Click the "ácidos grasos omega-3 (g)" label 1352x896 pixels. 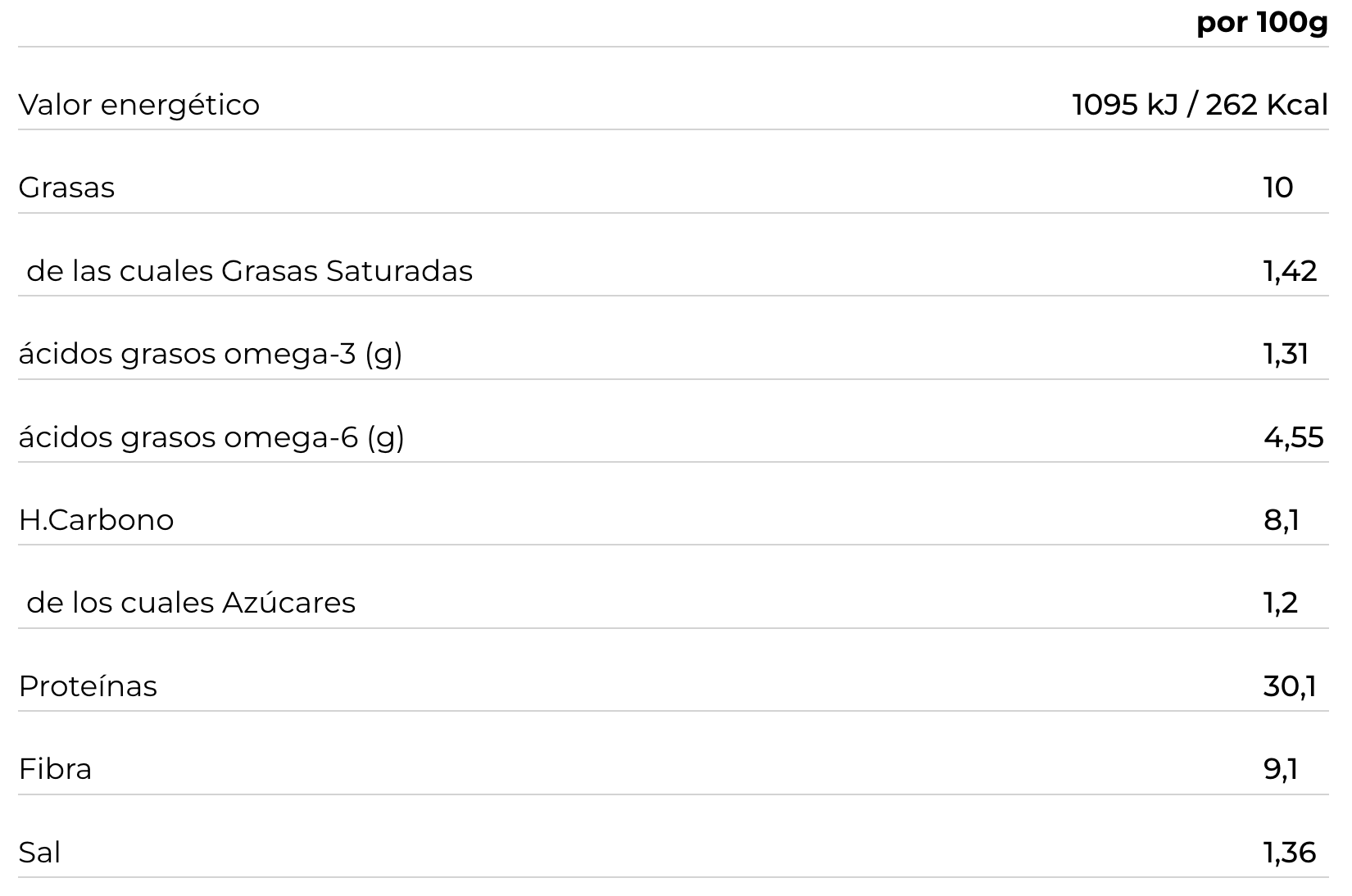[x=210, y=354]
